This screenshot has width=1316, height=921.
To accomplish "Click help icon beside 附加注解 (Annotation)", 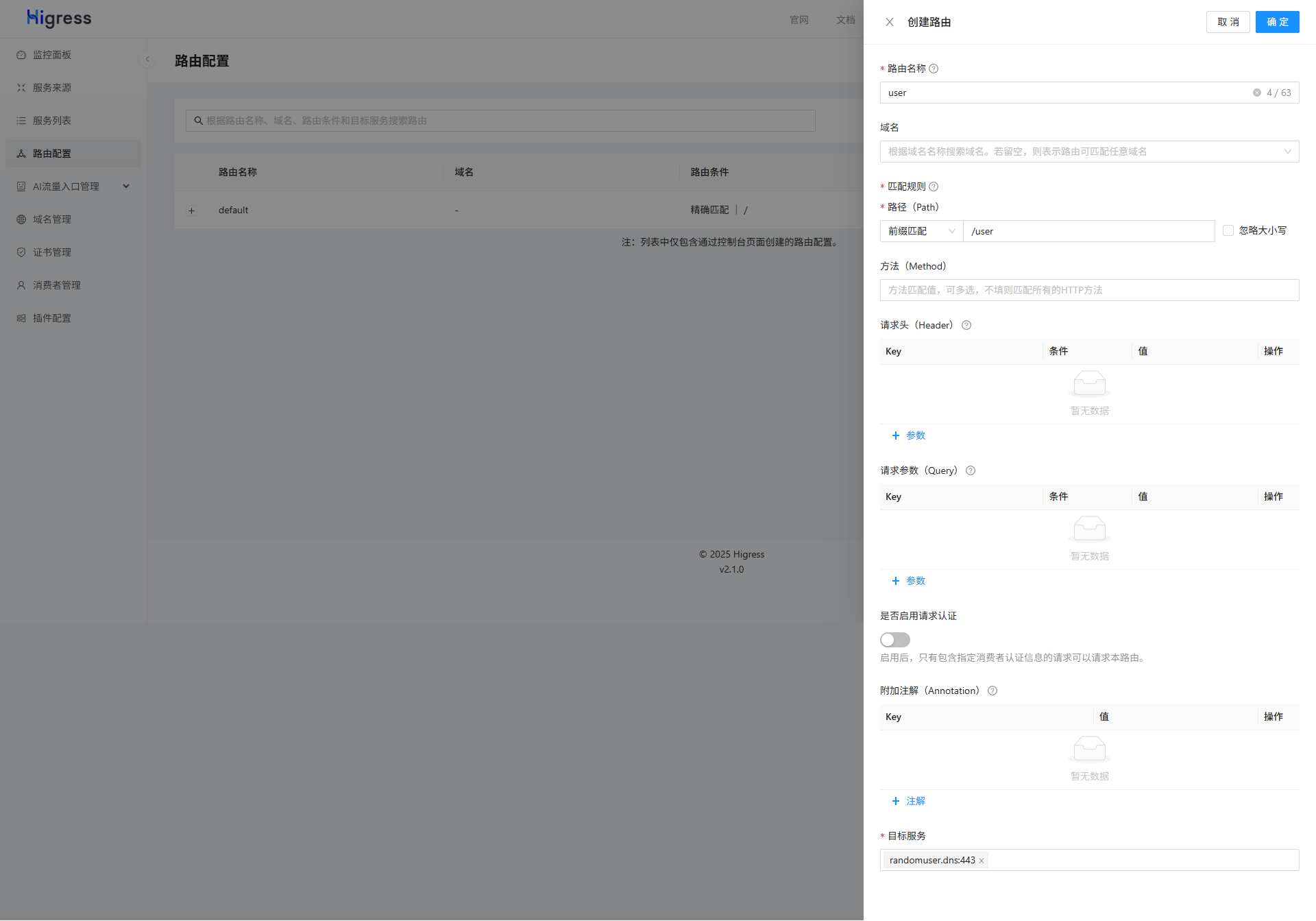I will (x=992, y=691).
